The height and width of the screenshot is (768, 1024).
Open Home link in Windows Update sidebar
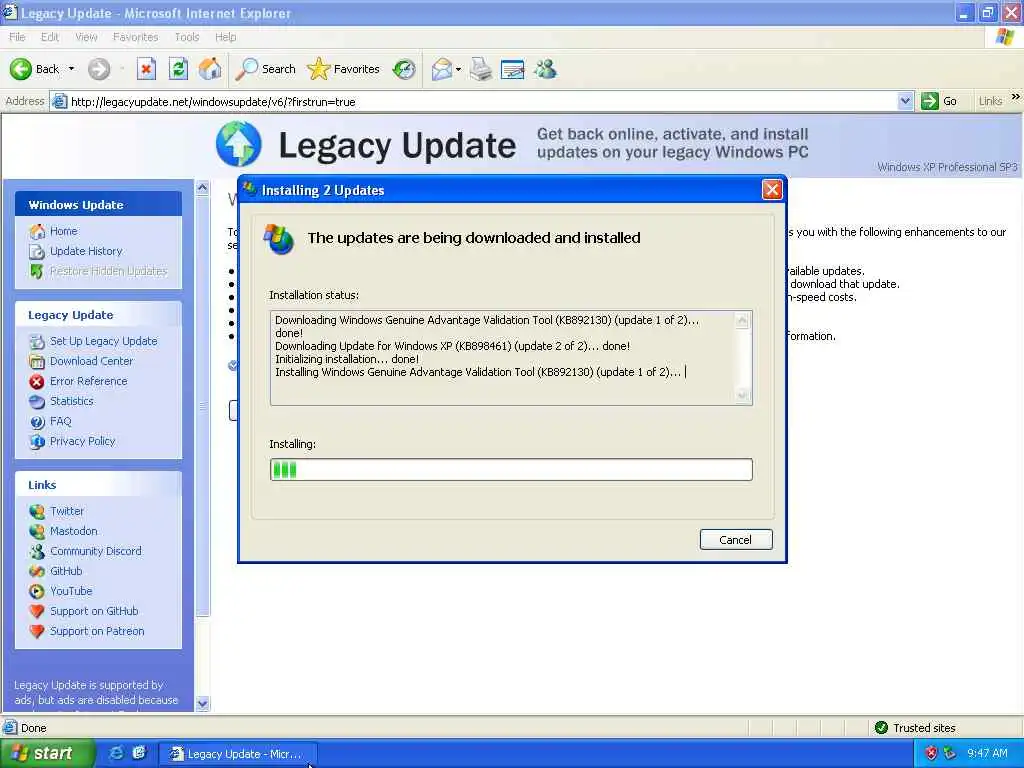coord(63,231)
